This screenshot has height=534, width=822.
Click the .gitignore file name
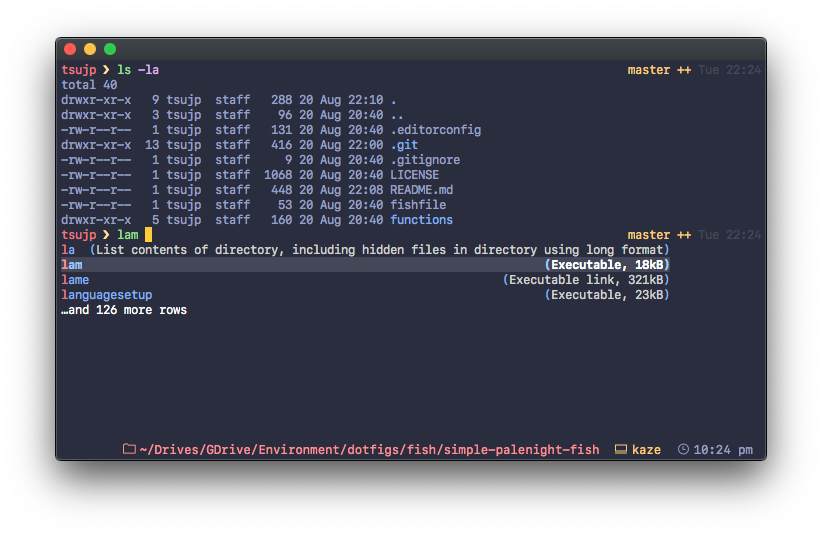click(x=425, y=160)
